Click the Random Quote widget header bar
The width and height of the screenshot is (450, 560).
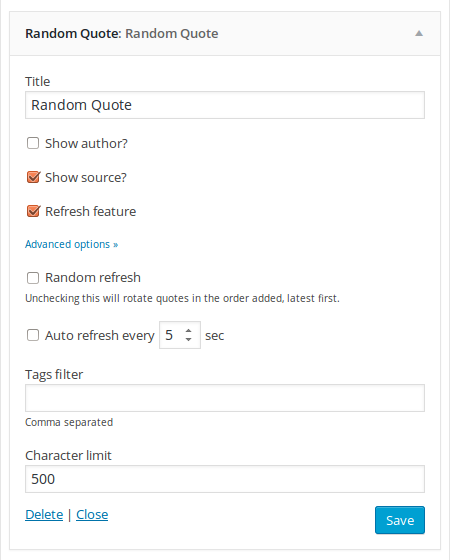(x=225, y=34)
